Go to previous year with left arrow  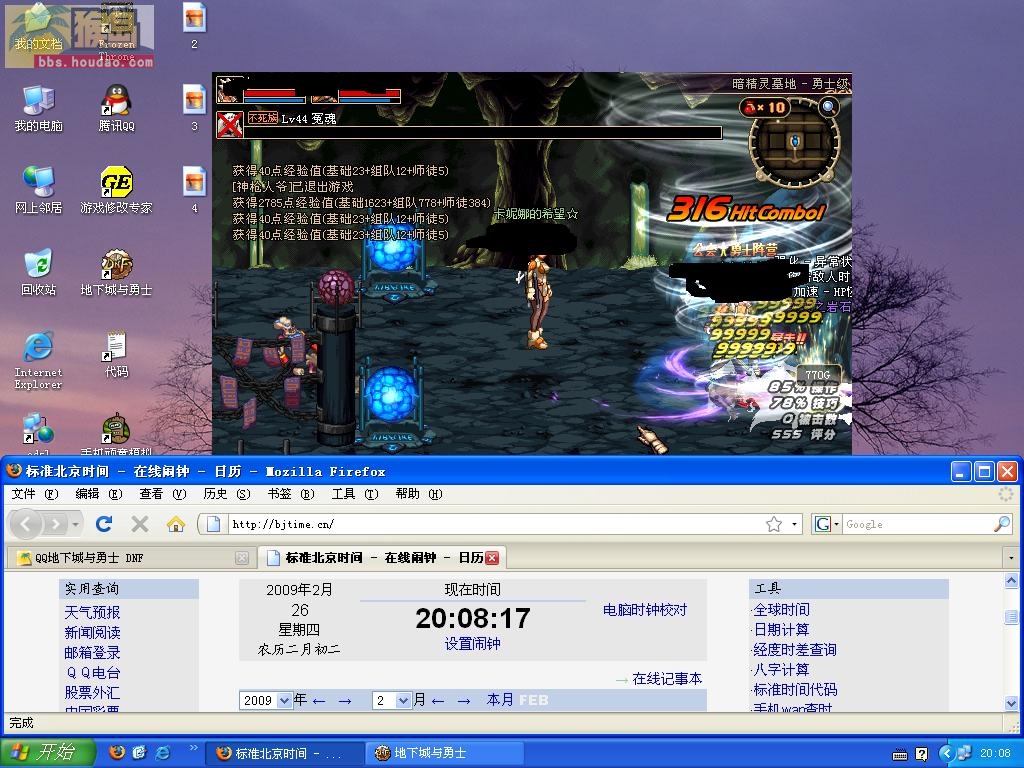tap(319, 701)
